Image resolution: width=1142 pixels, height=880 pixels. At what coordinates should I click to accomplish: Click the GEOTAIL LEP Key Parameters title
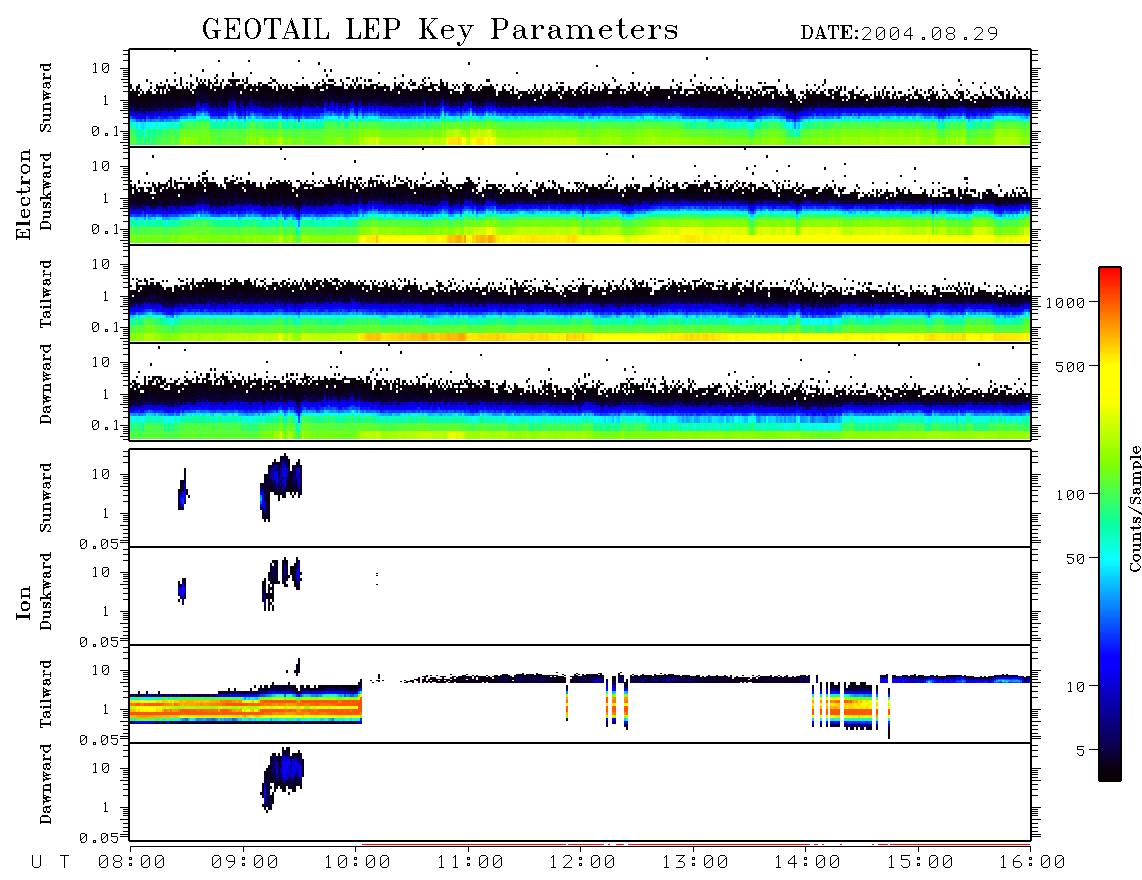click(440, 30)
